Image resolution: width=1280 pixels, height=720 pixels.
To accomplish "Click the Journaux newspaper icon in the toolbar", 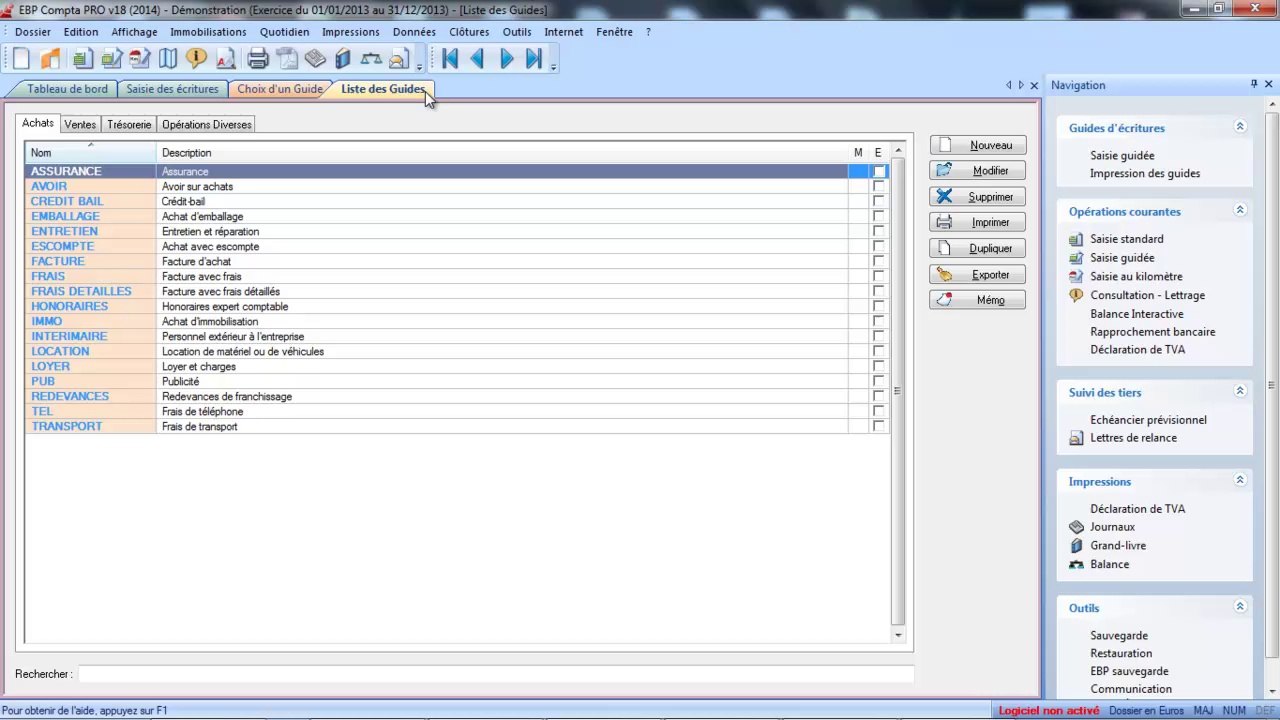I will pyautogui.click(x=316, y=59).
